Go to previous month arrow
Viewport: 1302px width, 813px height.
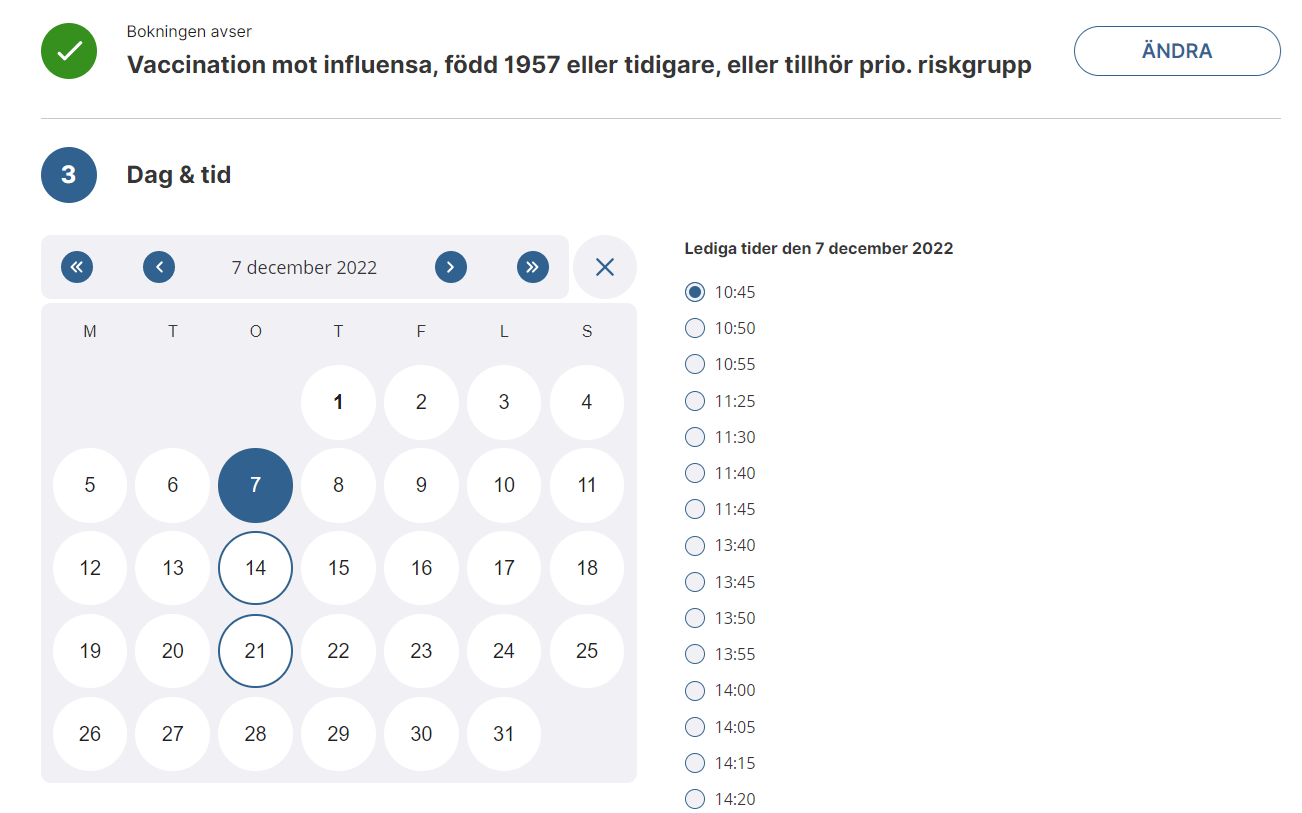pos(159,267)
